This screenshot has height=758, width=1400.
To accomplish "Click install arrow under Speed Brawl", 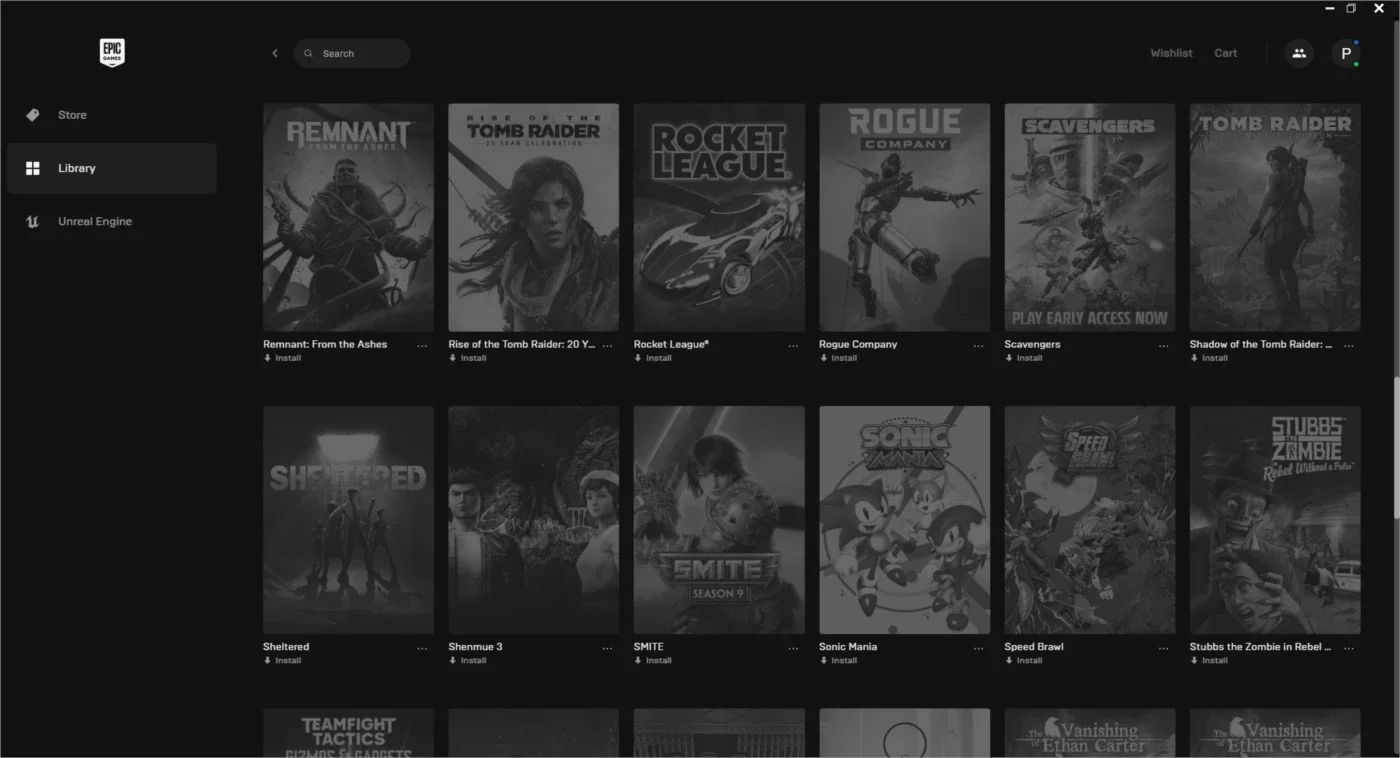I will point(1008,660).
